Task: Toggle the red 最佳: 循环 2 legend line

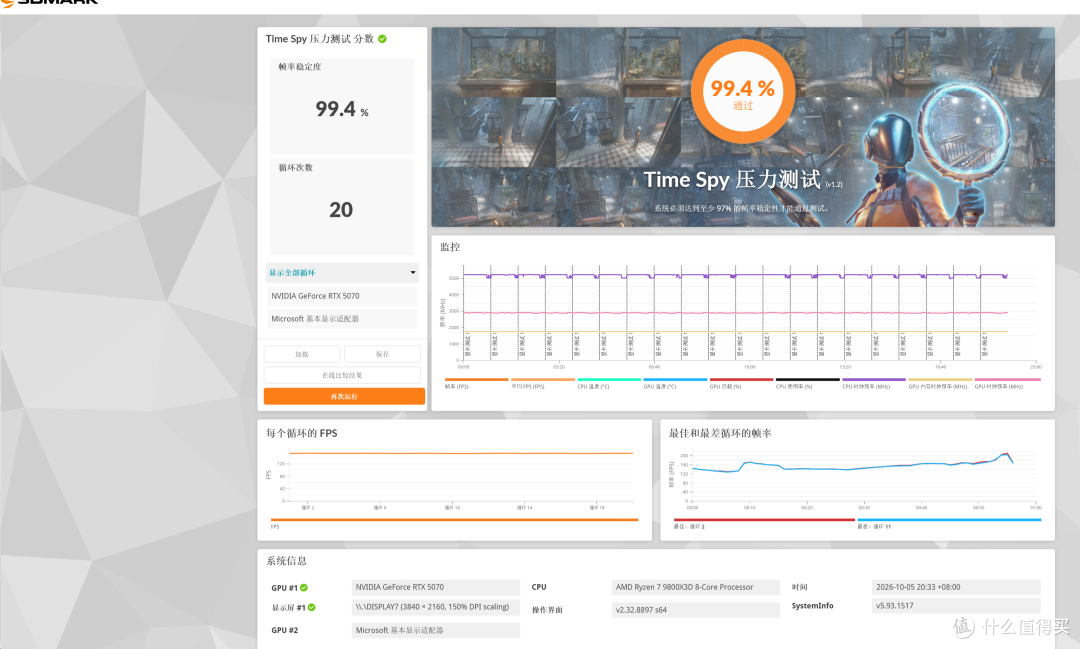Action: pos(764,523)
